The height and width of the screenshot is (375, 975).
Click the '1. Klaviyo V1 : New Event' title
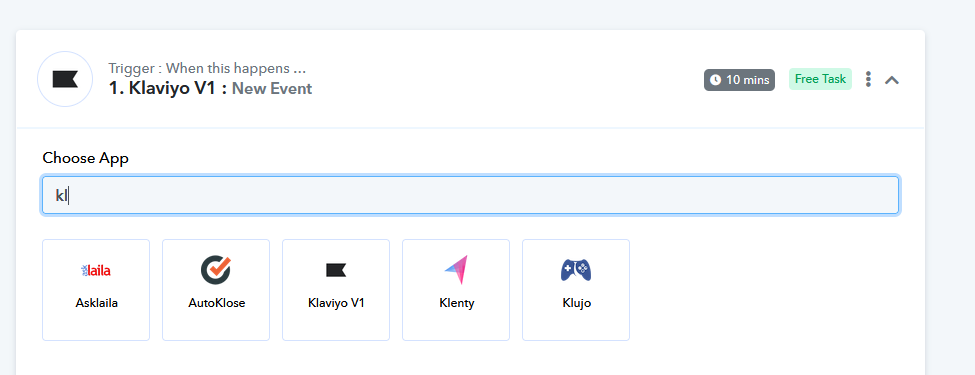coord(210,88)
